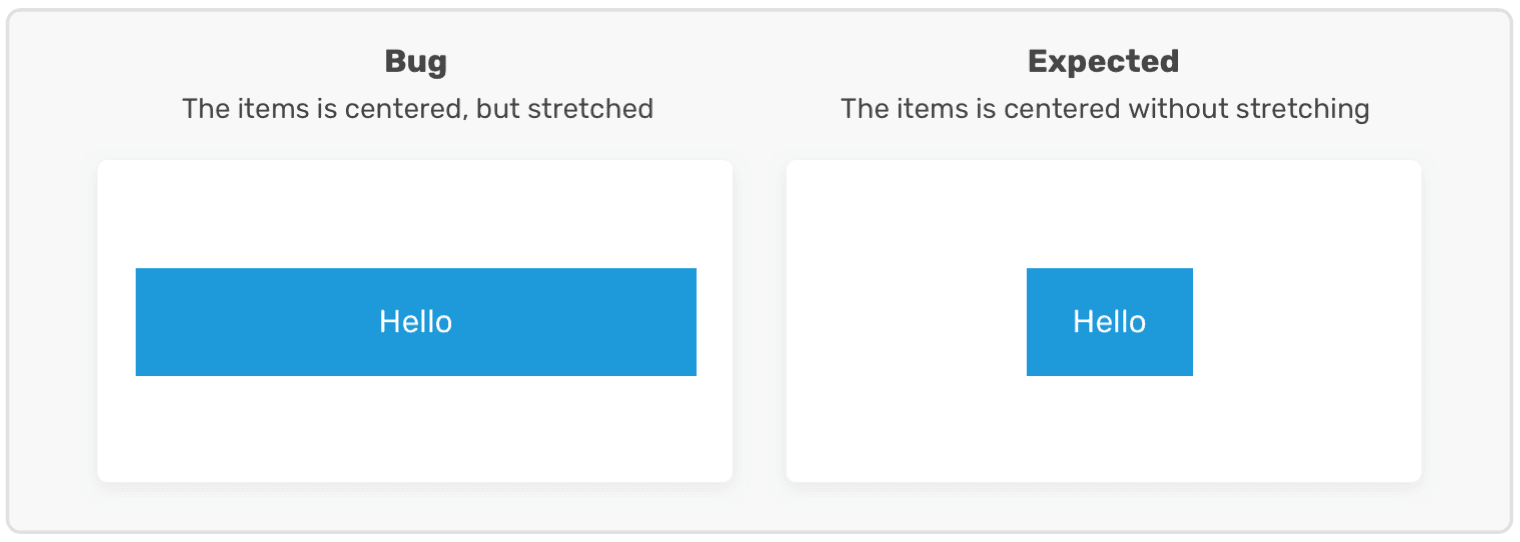Viewport: 1520px width, 542px height.
Task: Click white area above the stretched Hello box
Action: click(416, 215)
